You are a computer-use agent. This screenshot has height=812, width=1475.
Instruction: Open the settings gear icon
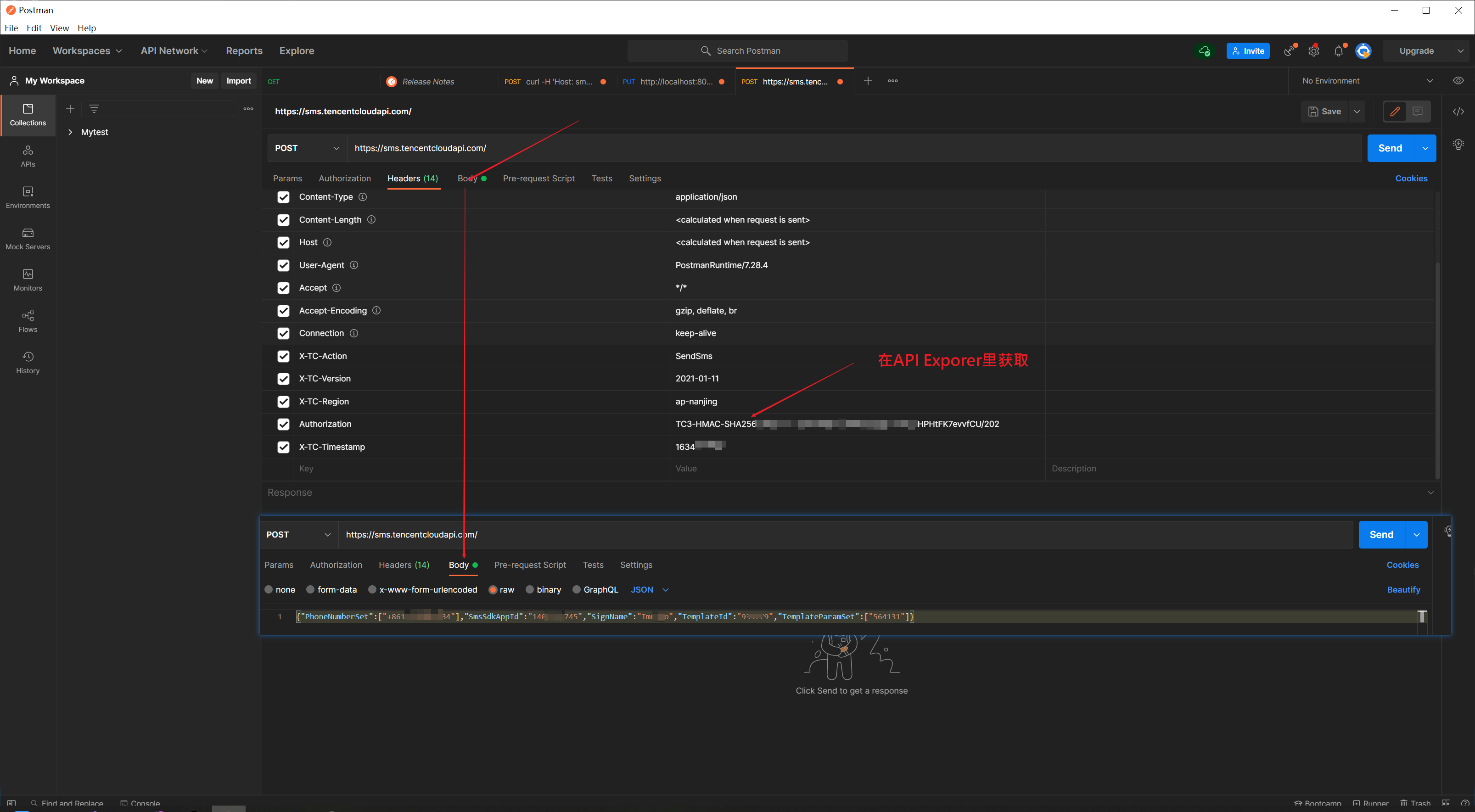tap(1313, 51)
